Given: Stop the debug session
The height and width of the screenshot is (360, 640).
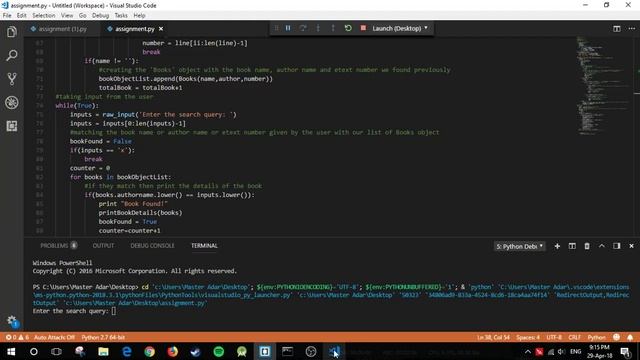Looking at the screenshot, I should pyautogui.click(x=363, y=28).
